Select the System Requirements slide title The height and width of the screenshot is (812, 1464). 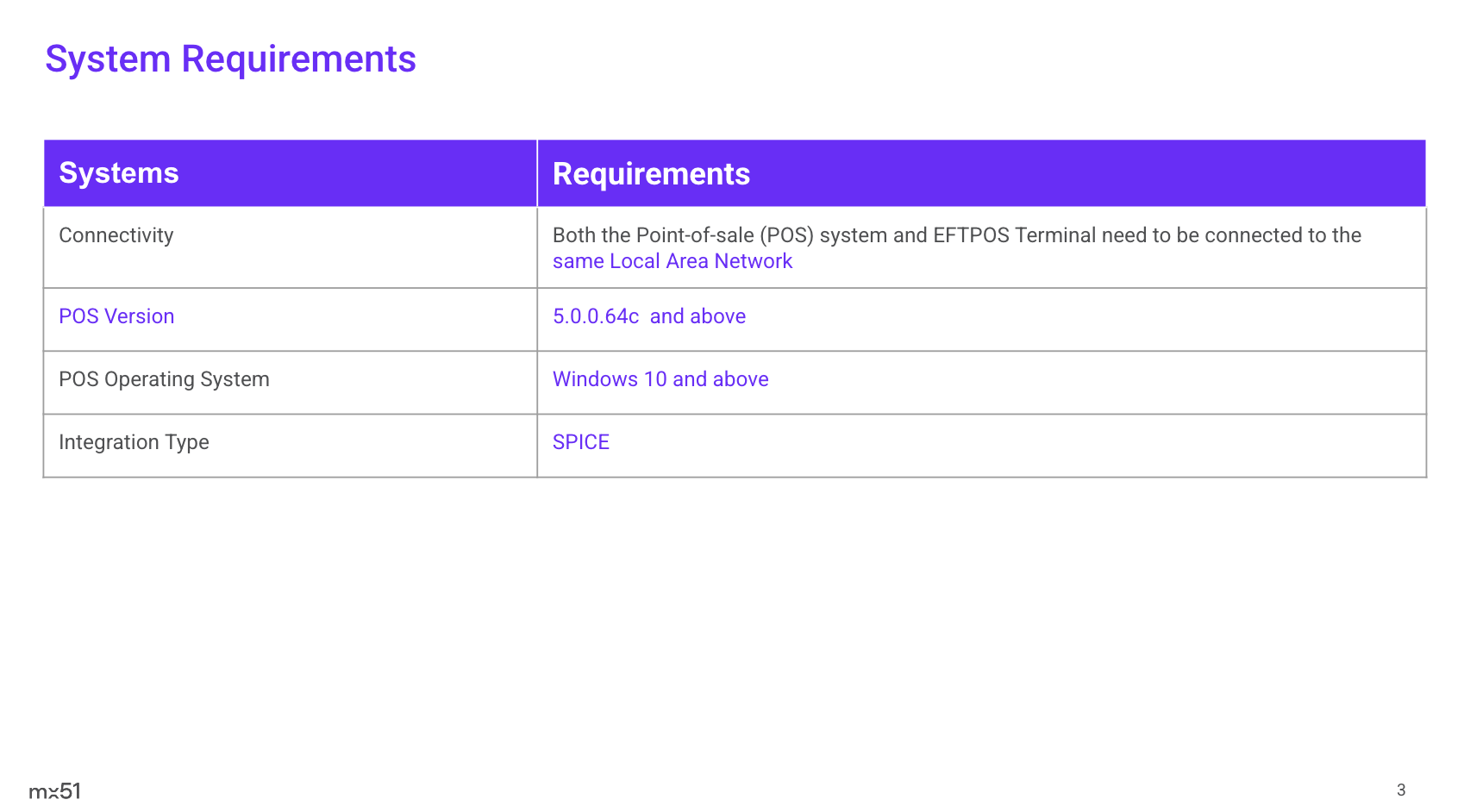click(x=230, y=59)
